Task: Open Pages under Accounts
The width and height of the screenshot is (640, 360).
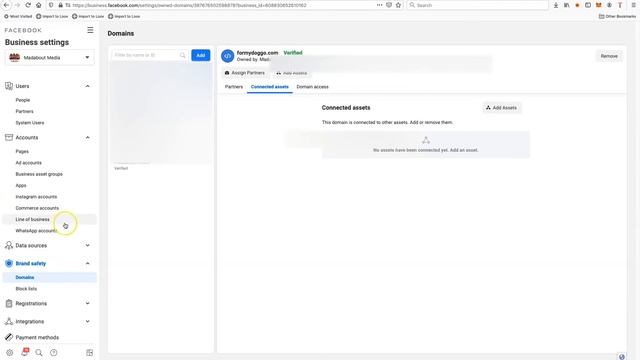Action: click(x=22, y=151)
